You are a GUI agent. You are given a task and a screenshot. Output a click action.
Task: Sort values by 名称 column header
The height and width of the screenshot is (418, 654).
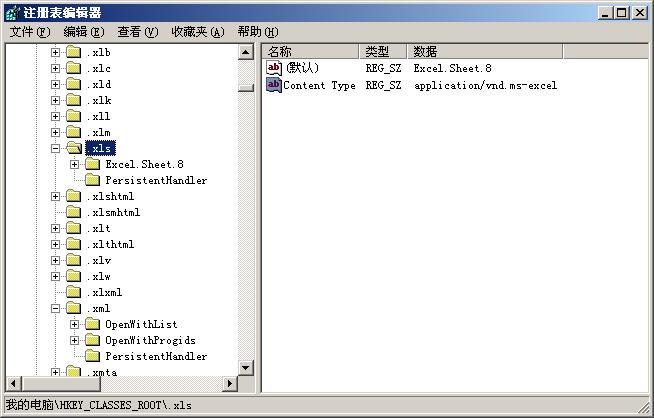(x=310, y=51)
